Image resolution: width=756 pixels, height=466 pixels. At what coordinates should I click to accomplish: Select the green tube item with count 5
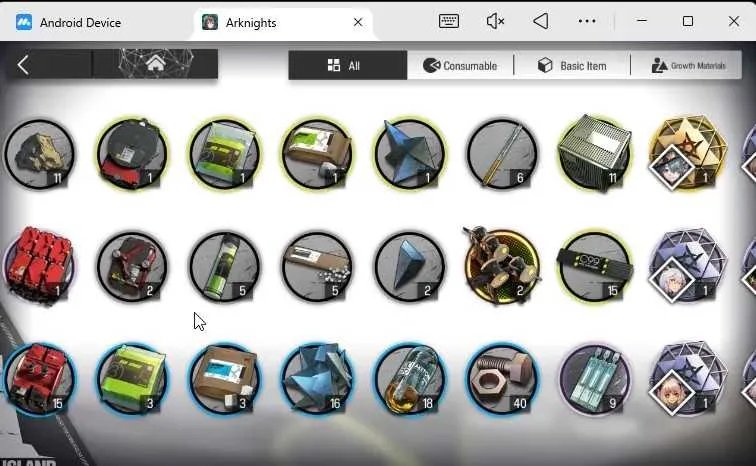225,267
